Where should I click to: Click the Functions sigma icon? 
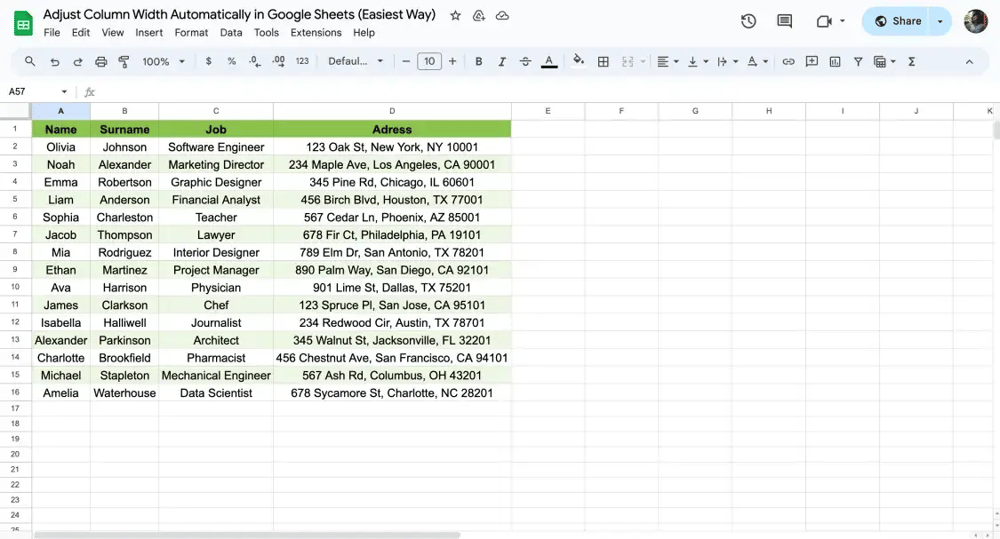click(x=911, y=62)
